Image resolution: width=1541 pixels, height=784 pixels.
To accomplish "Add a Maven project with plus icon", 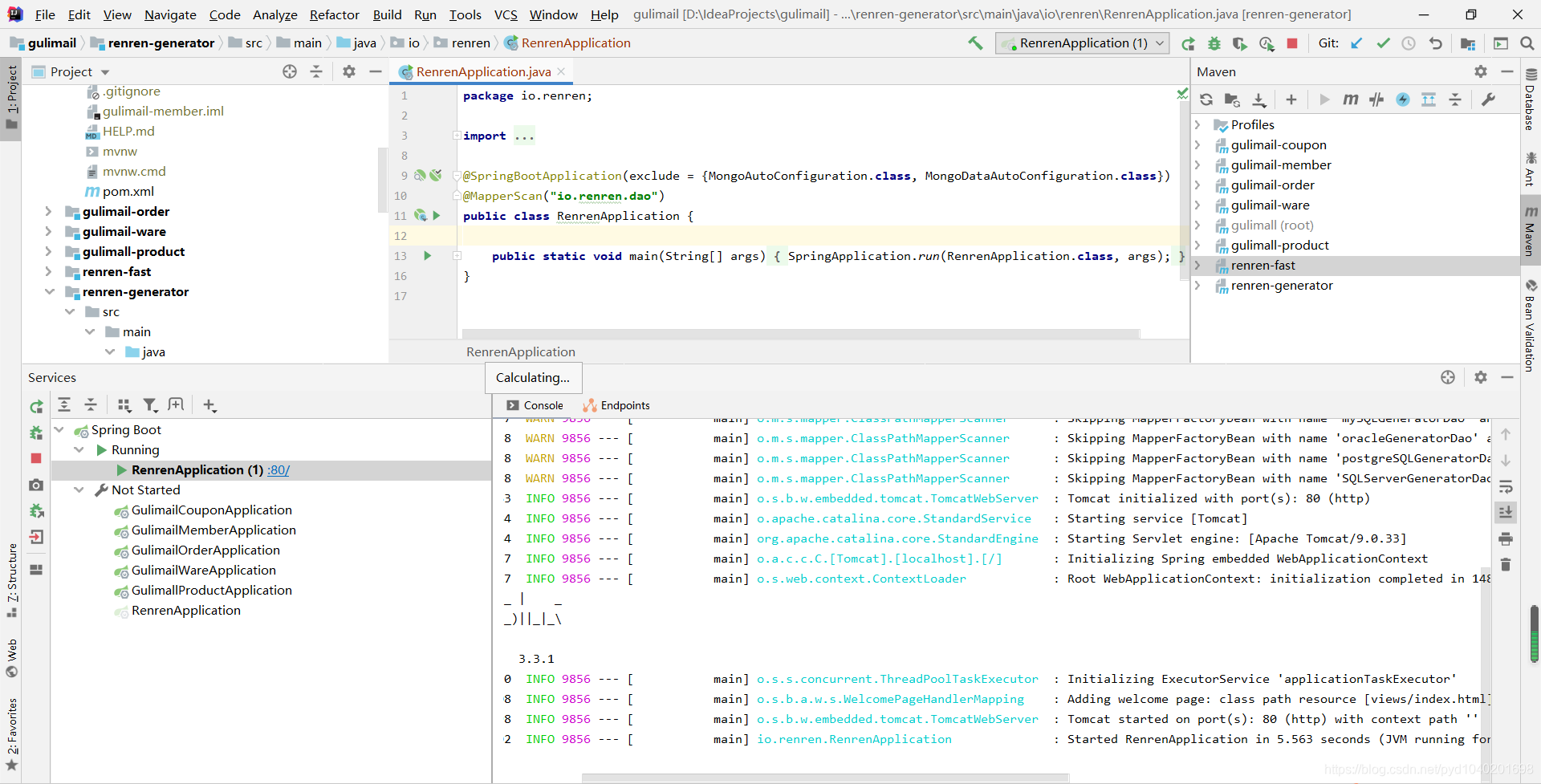I will [x=1291, y=100].
